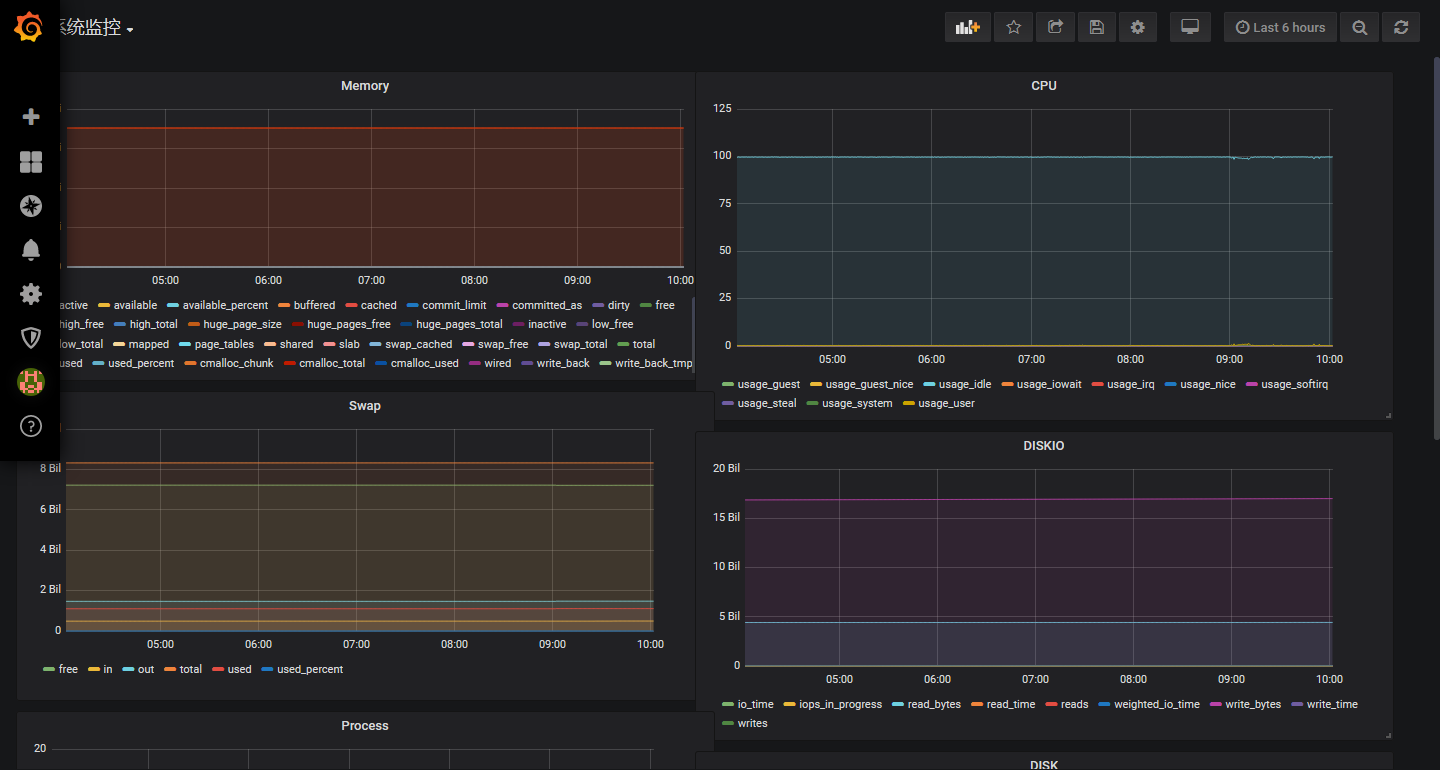The width and height of the screenshot is (1440, 770).
Task: Open the Share dashboard icon
Action: click(x=1055, y=27)
